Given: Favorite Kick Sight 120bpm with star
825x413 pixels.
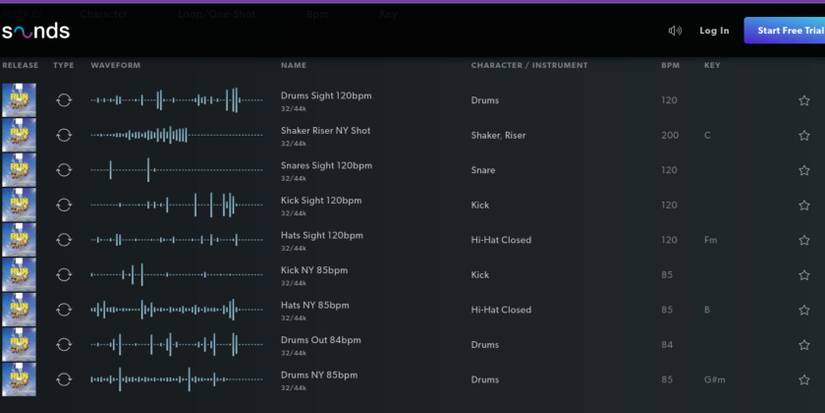Looking at the screenshot, I should (x=804, y=205).
